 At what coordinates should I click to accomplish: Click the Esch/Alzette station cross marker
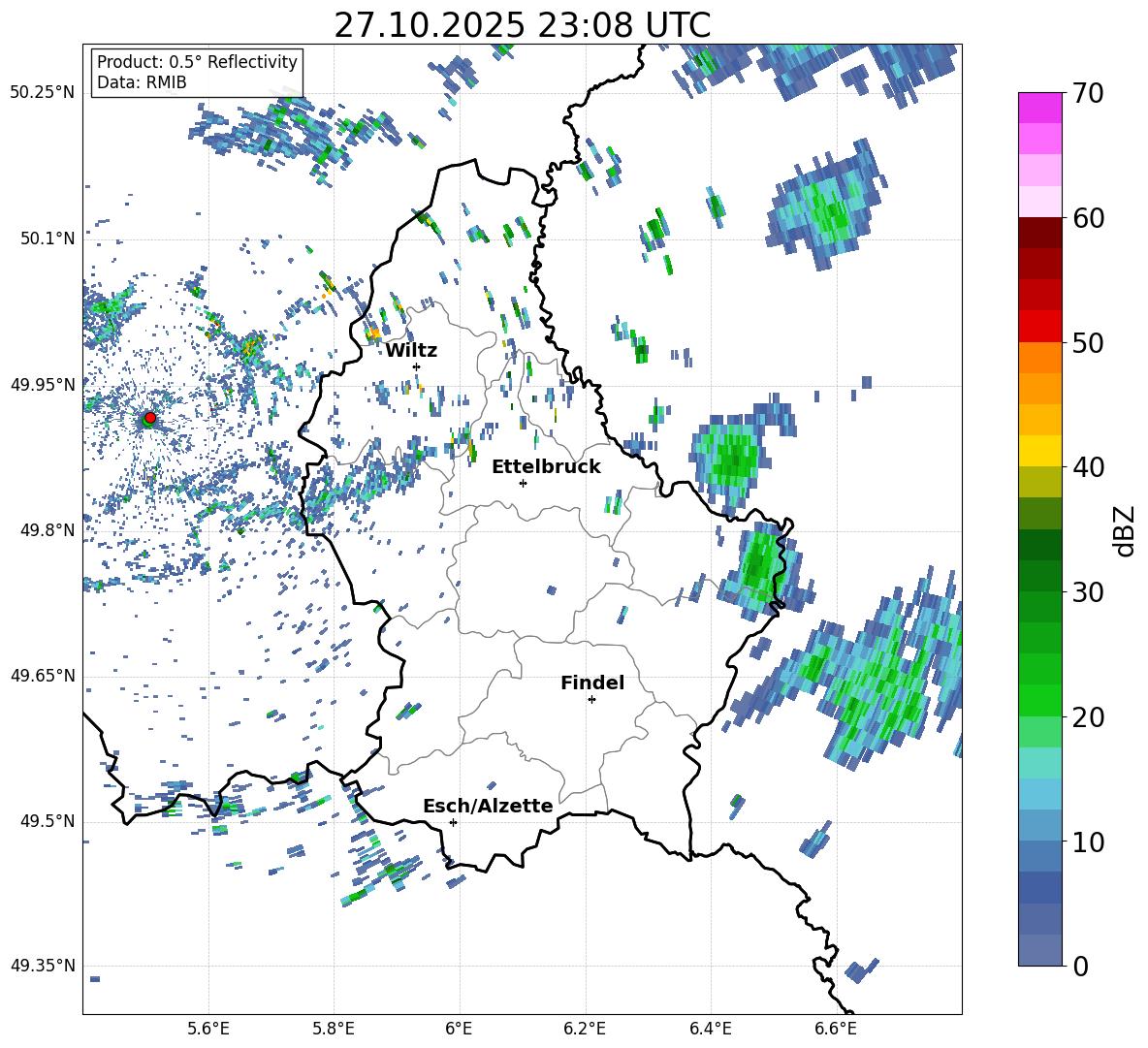(x=453, y=822)
